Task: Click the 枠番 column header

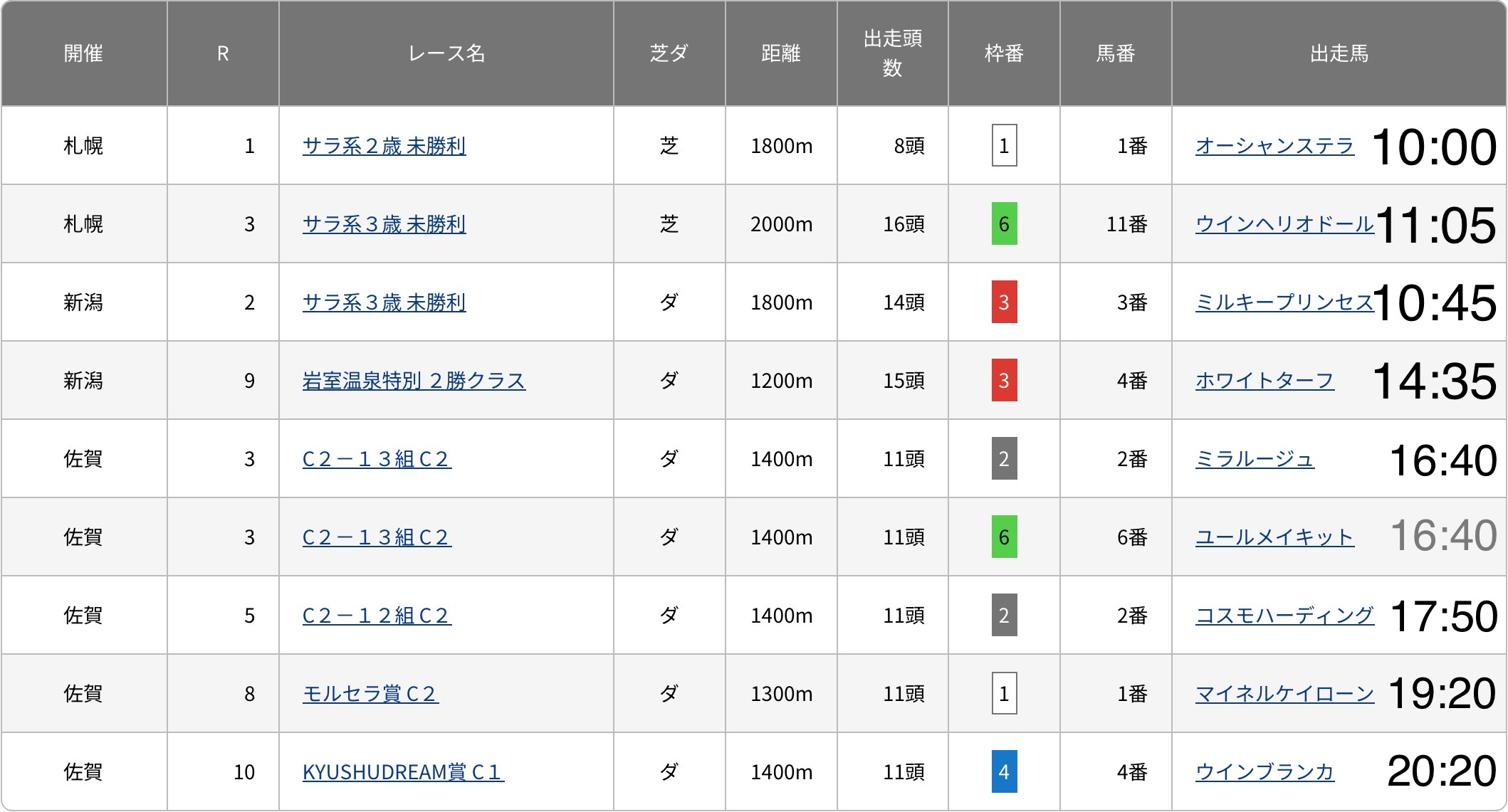Action: coord(1004,53)
